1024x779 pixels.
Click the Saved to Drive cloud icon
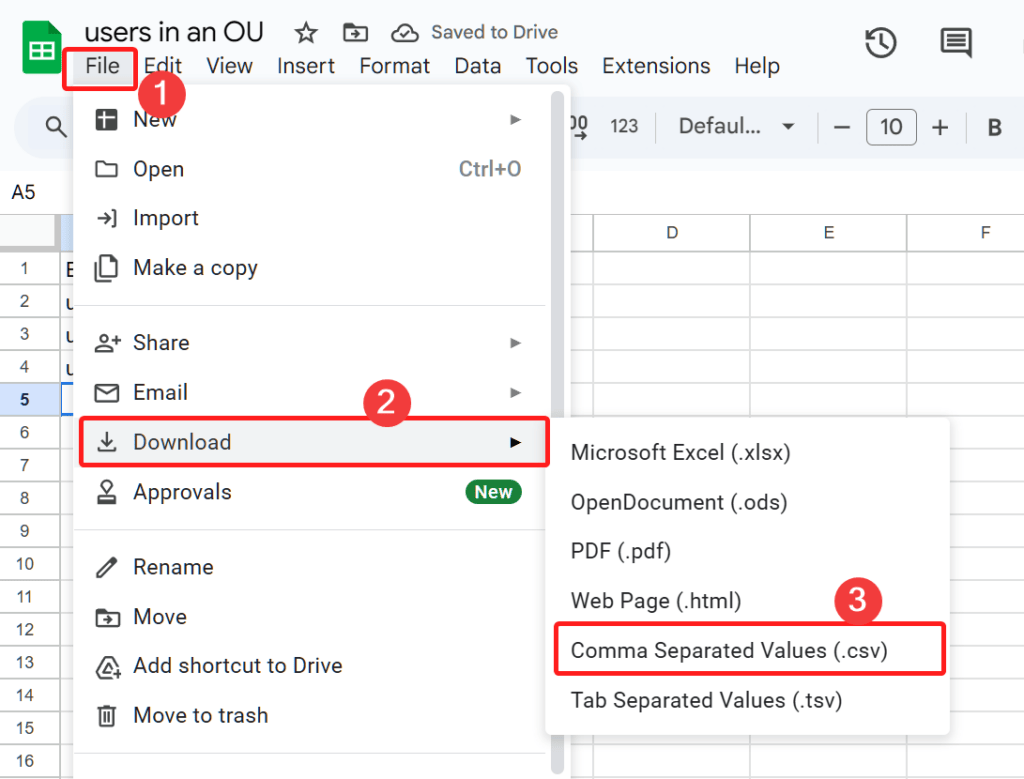click(405, 32)
